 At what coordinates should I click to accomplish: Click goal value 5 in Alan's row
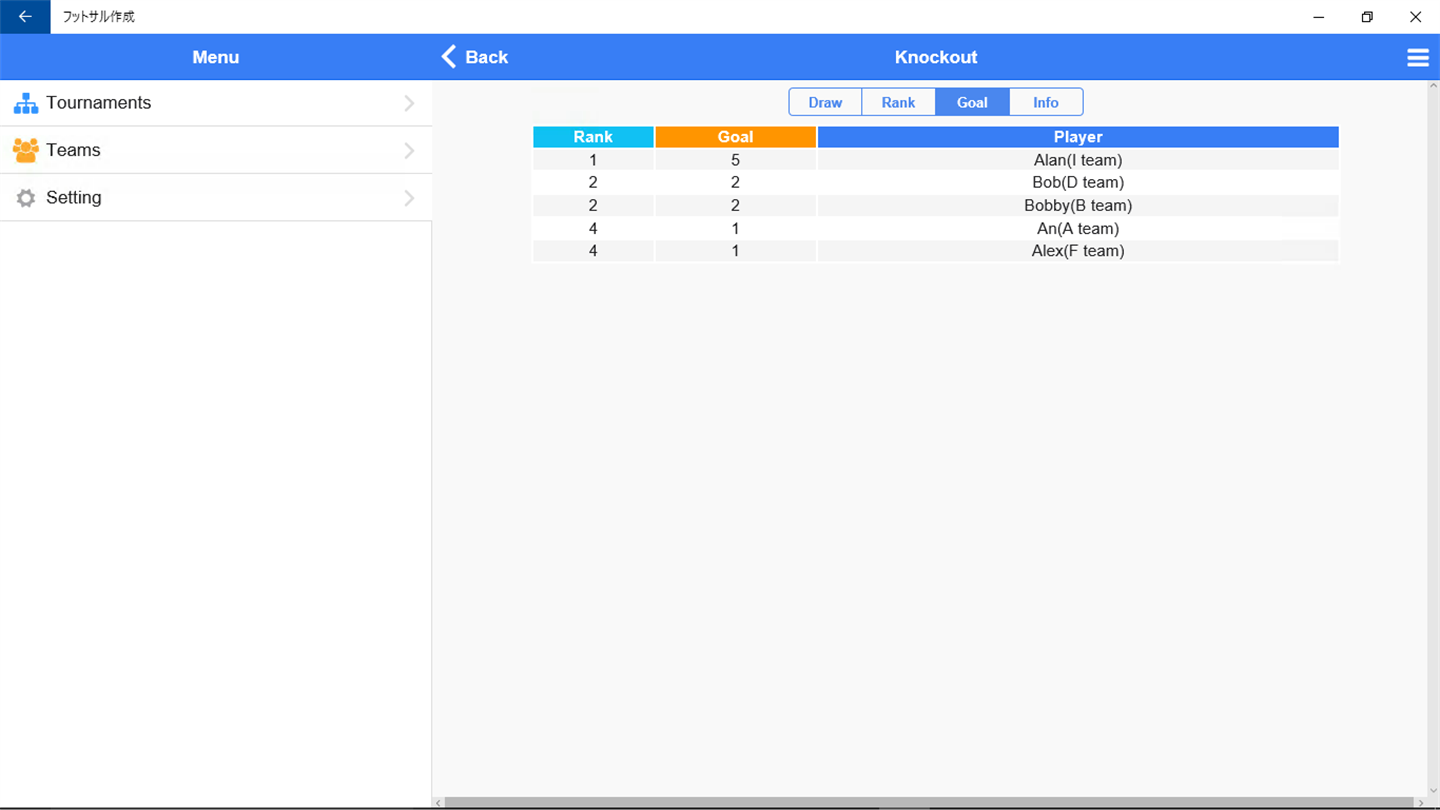point(736,160)
